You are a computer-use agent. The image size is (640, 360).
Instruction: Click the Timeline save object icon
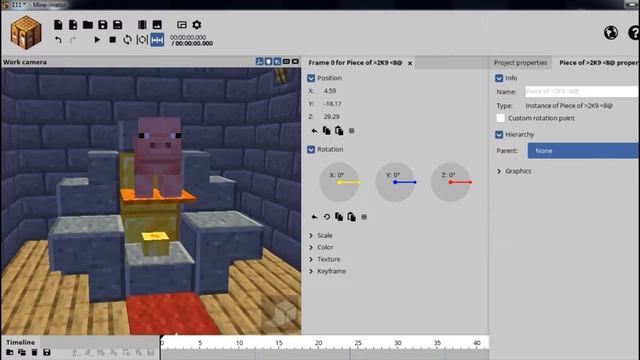pos(47,352)
